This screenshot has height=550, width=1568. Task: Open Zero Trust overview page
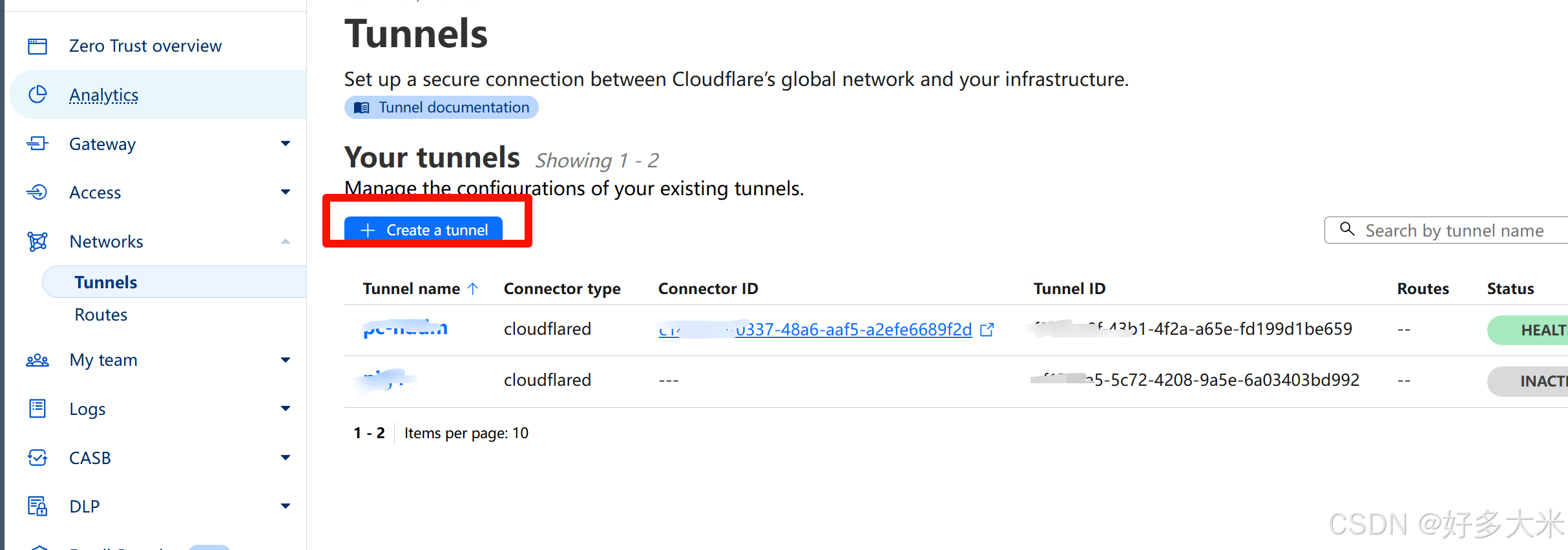(145, 46)
